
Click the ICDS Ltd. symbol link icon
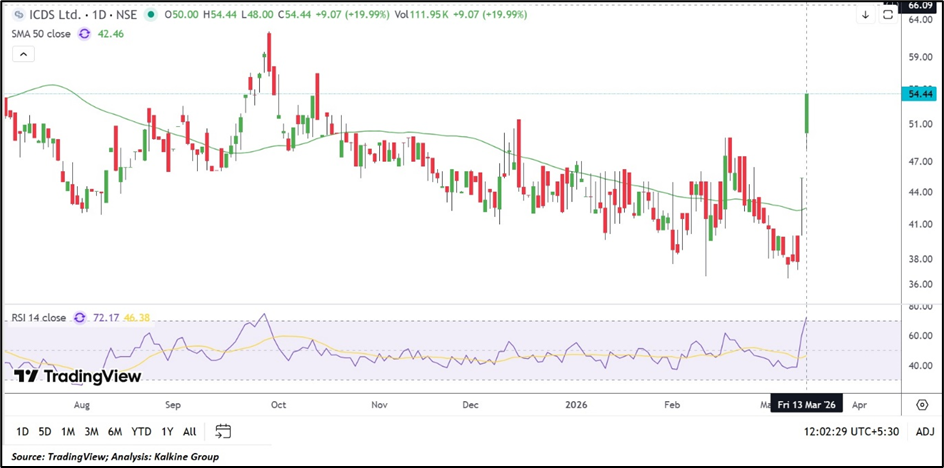(17, 15)
